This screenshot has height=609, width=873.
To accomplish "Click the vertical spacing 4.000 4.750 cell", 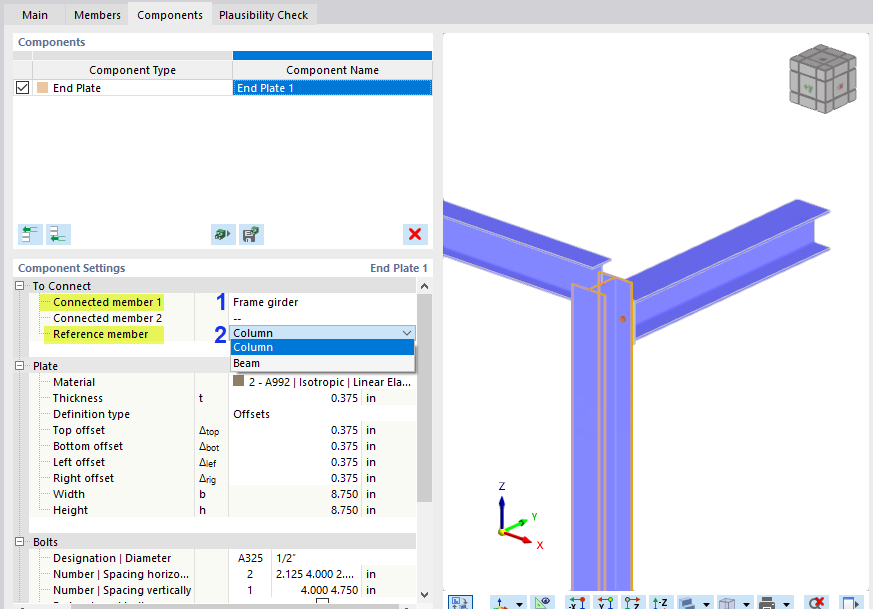I will 316,590.
